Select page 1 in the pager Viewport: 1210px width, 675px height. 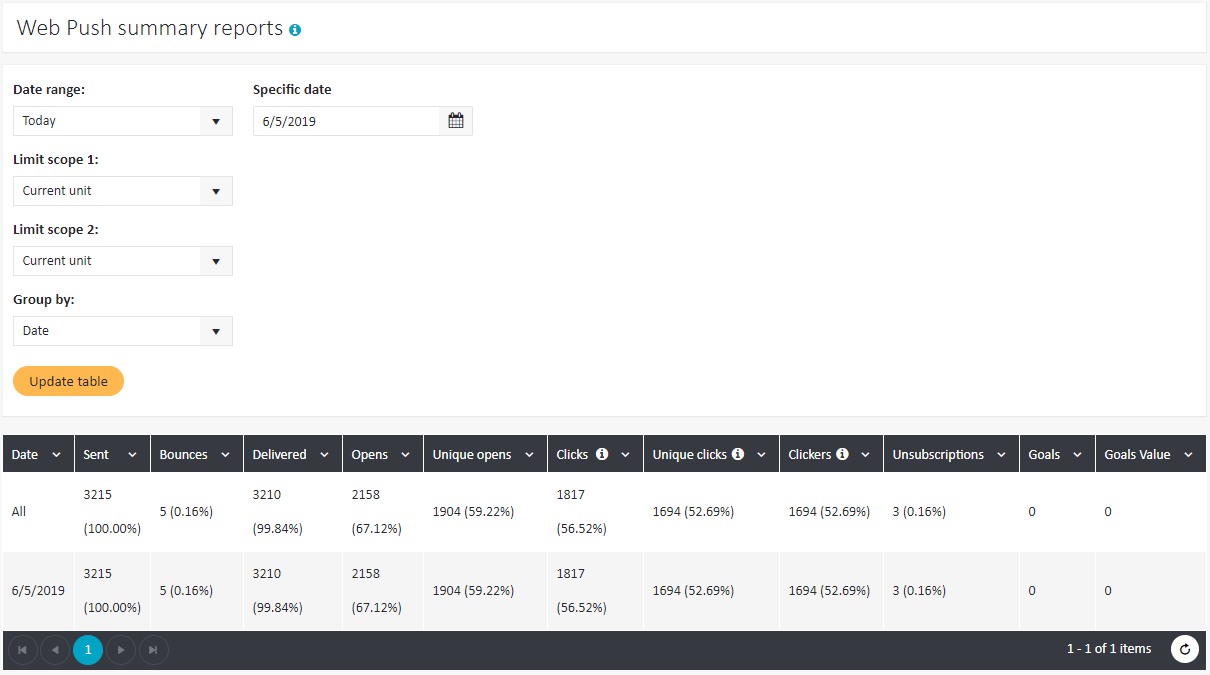tap(88, 650)
